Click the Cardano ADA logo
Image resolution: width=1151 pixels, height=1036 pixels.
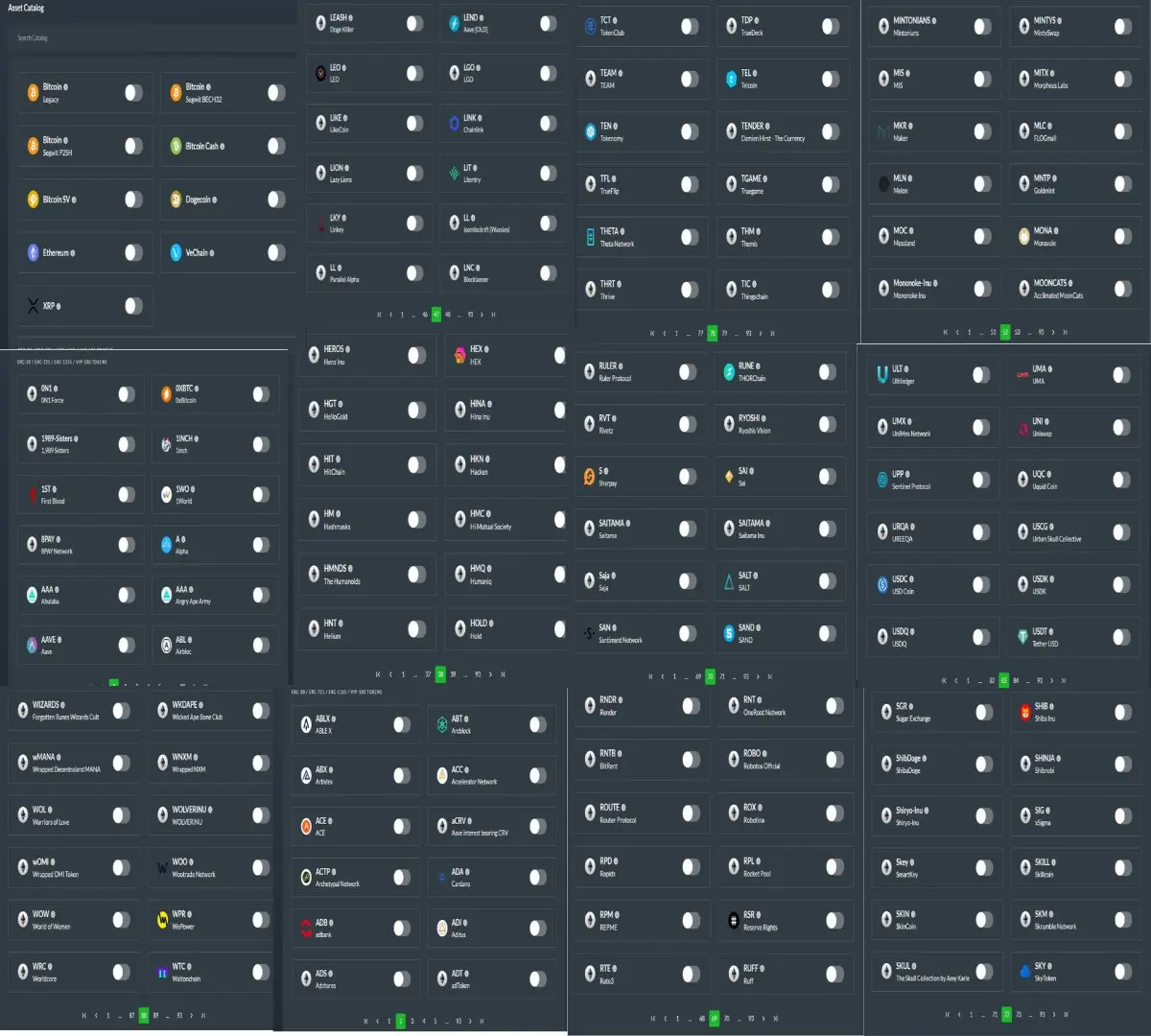pyautogui.click(x=442, y=878)
